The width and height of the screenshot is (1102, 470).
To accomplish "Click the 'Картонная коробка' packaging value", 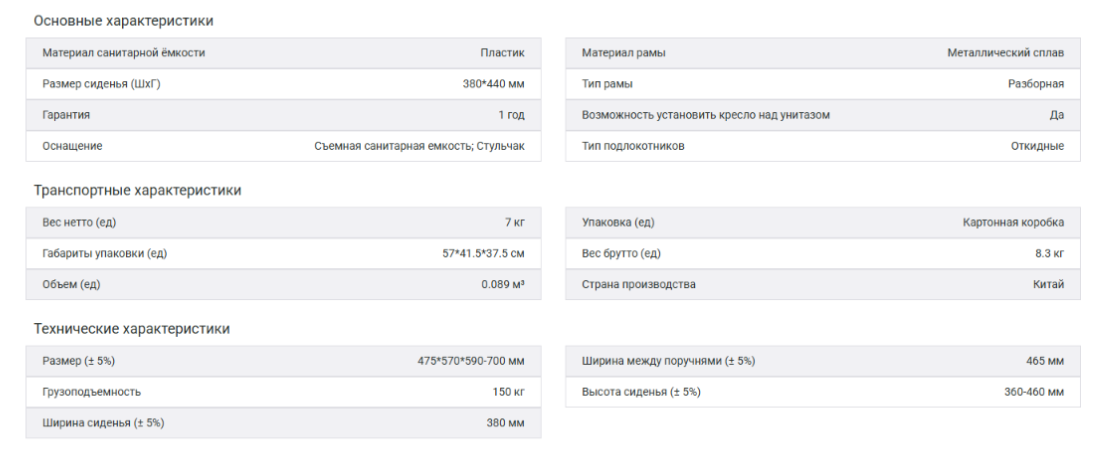I will click(x=1012, y=222).
